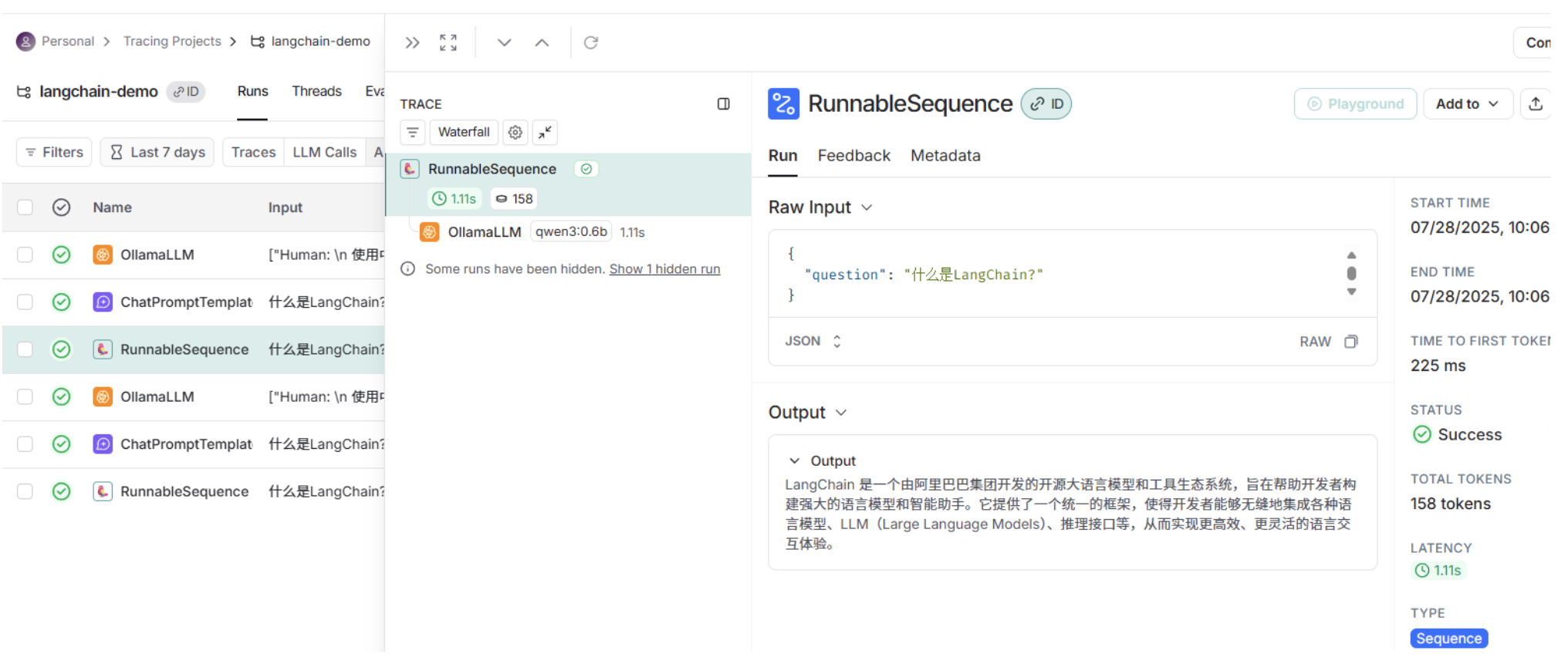The image size is (1568, 671).
Task: Click the success check on RunnableSequence trace
Action: (586, 169)
